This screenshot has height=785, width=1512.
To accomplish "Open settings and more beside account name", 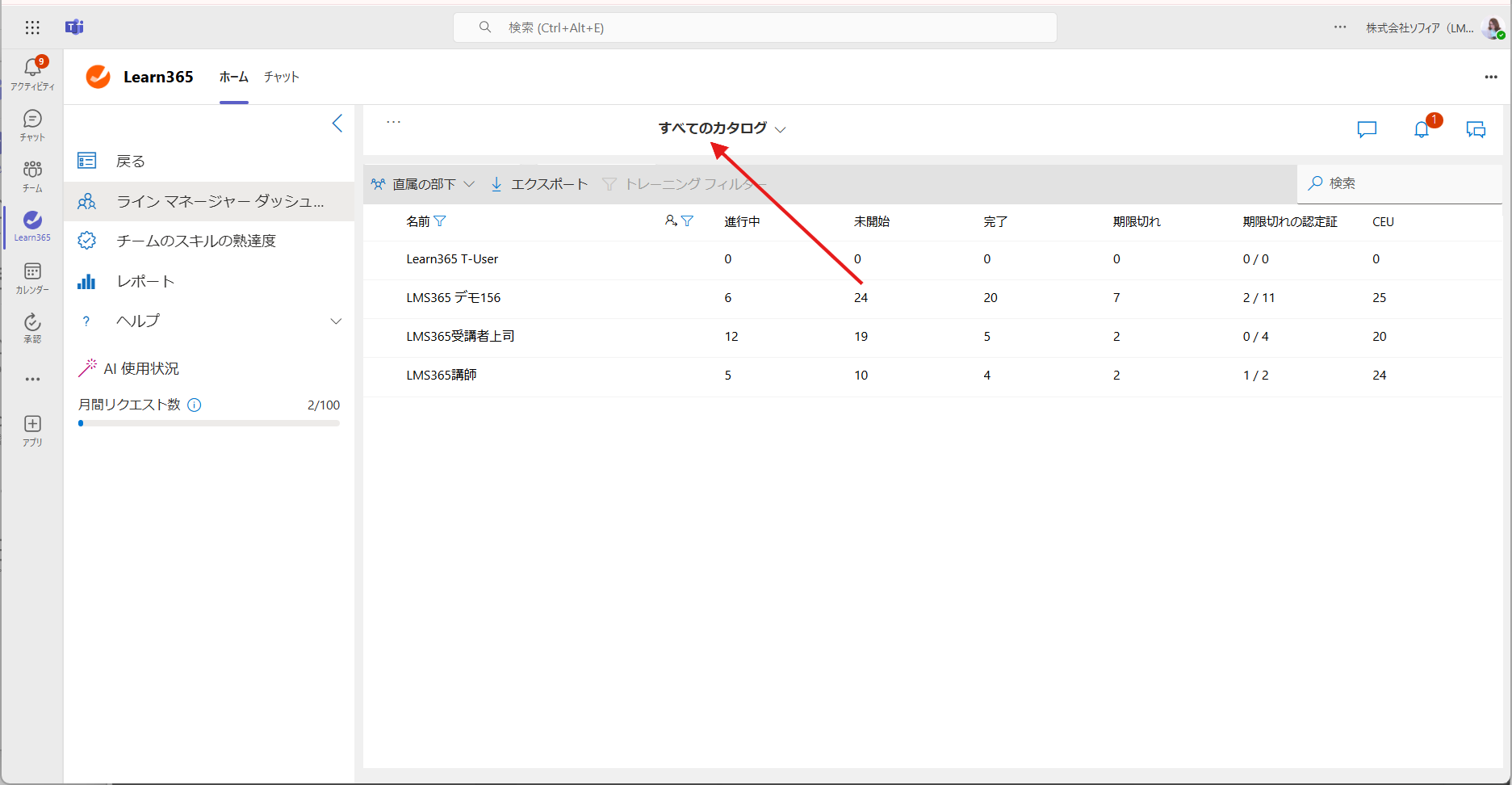I will 1340,27.
